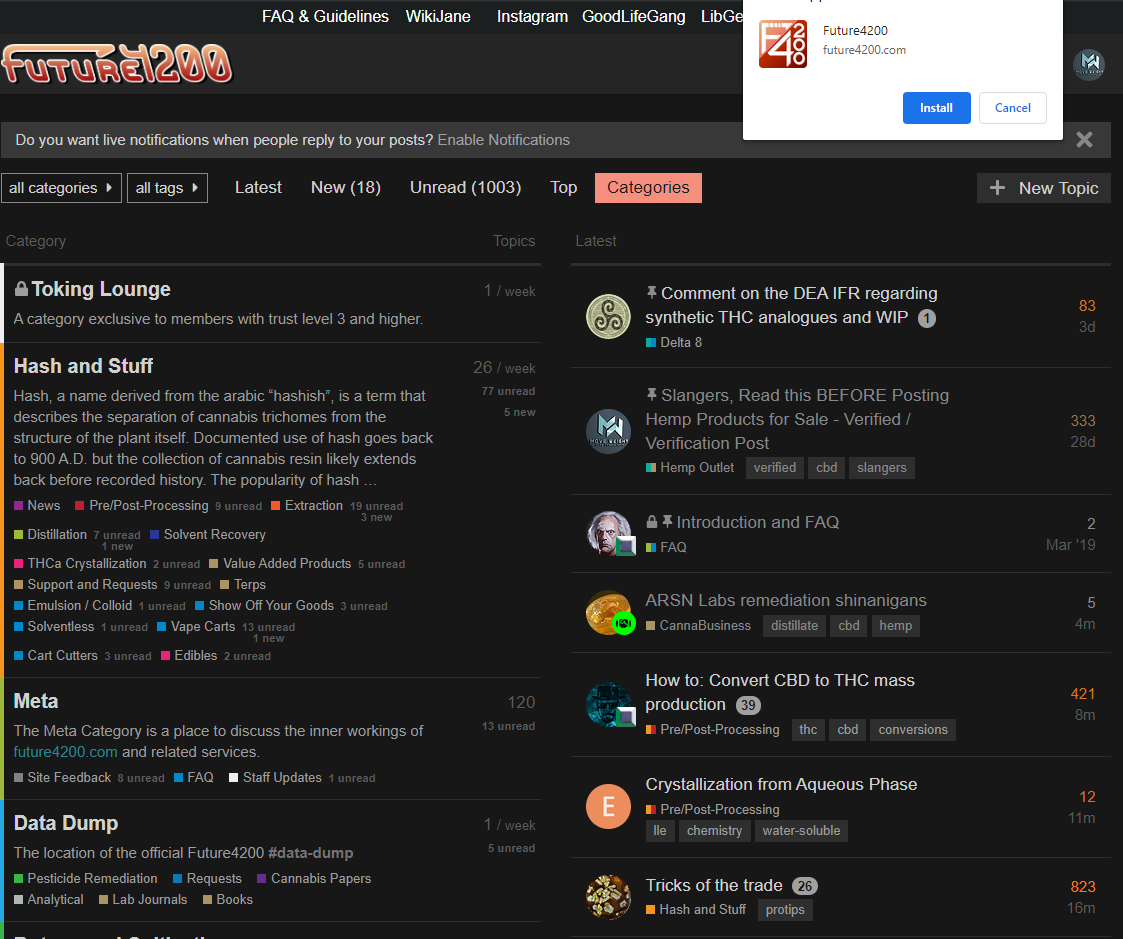Expand the all tags dropdown
This screenshot has width=1123, height=939.
pyautogui.click(x=167, y=188)
